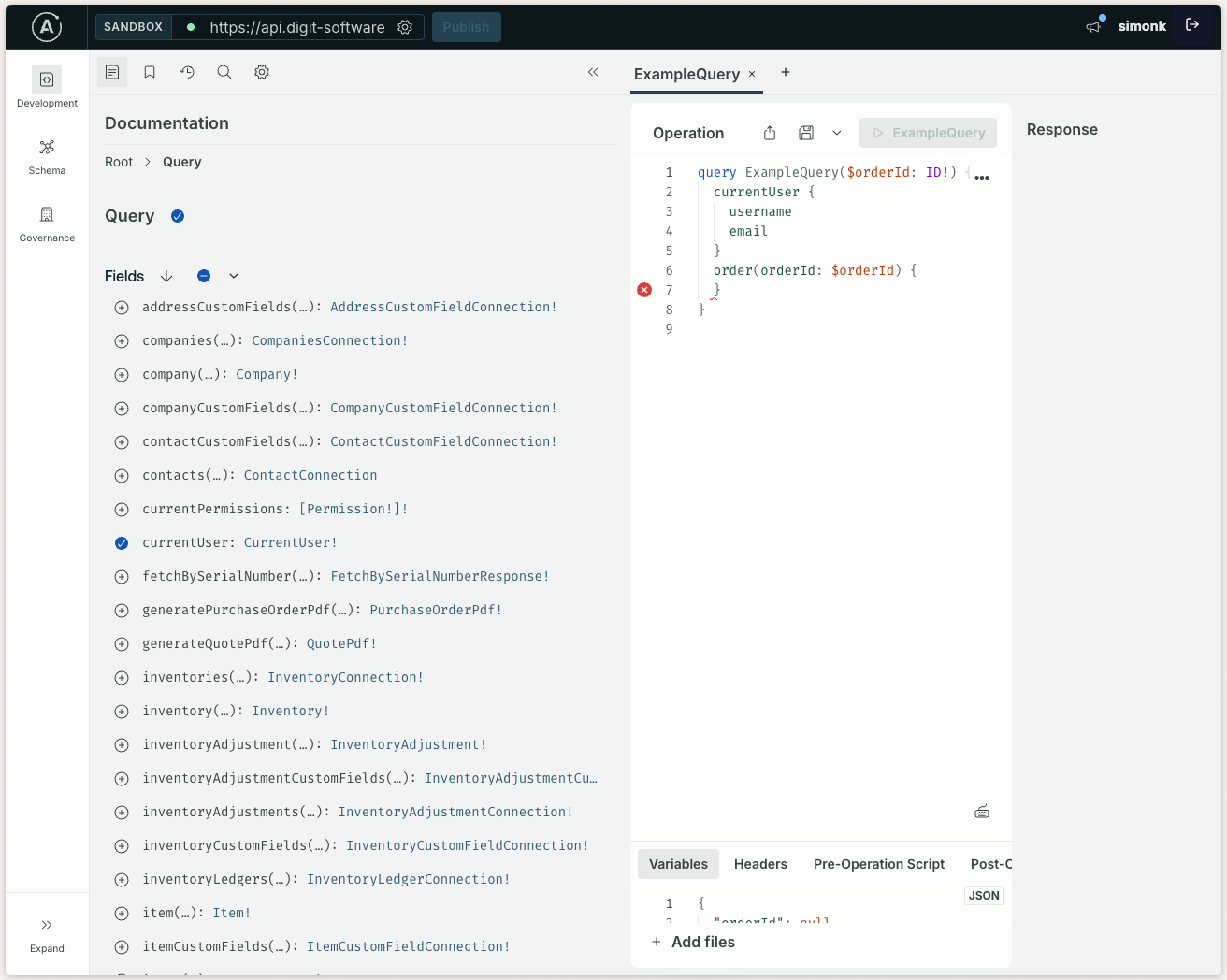Open the Inventory! type link
This screenshot has height=980, width=1227.
click(290, 712)
